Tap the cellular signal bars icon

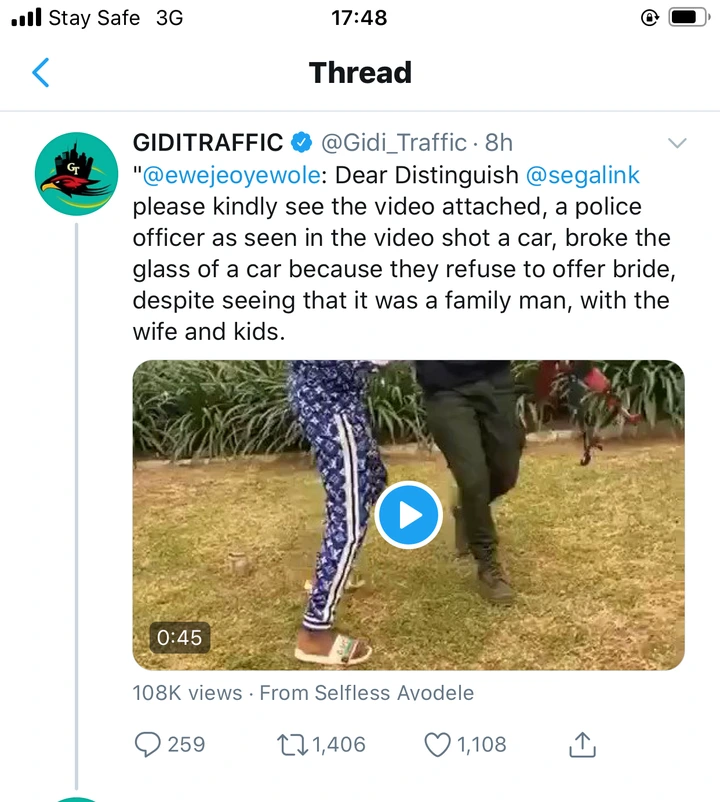point(25,18)
